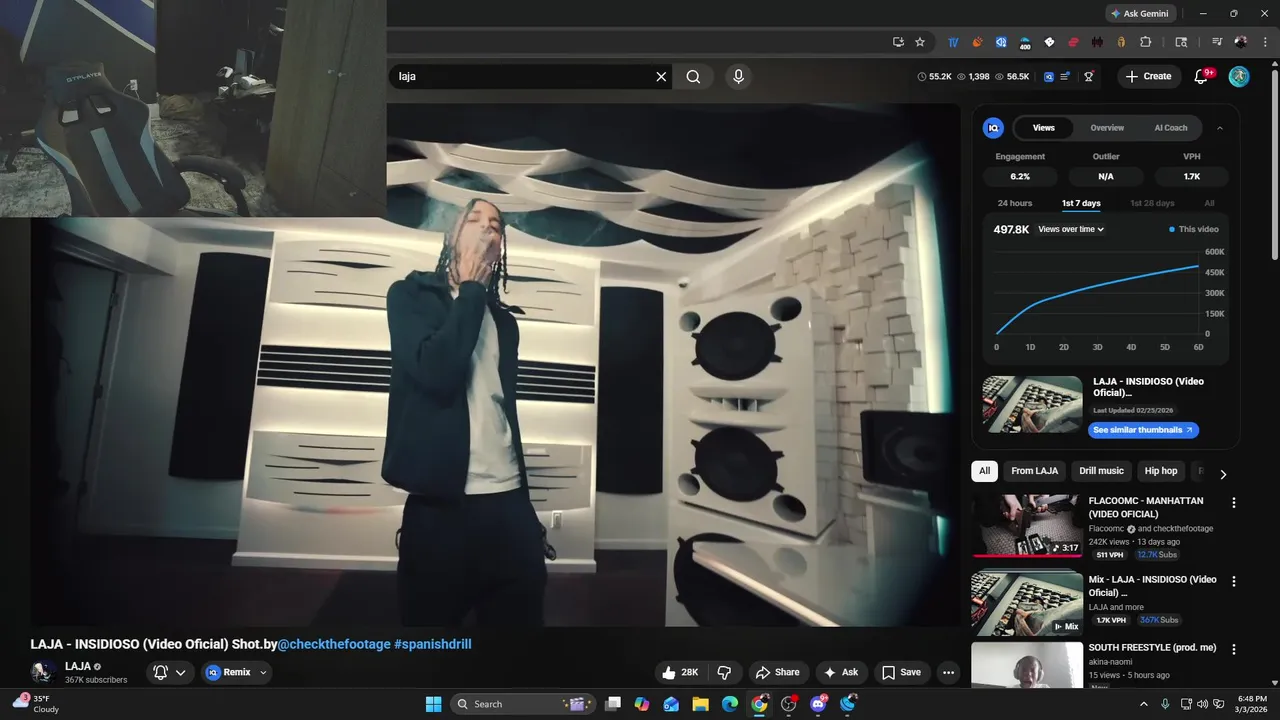Open the FLACOOMC - MANHATTAN video thumbnail
Screen dimensions: 1280x720
(1027, 526)
